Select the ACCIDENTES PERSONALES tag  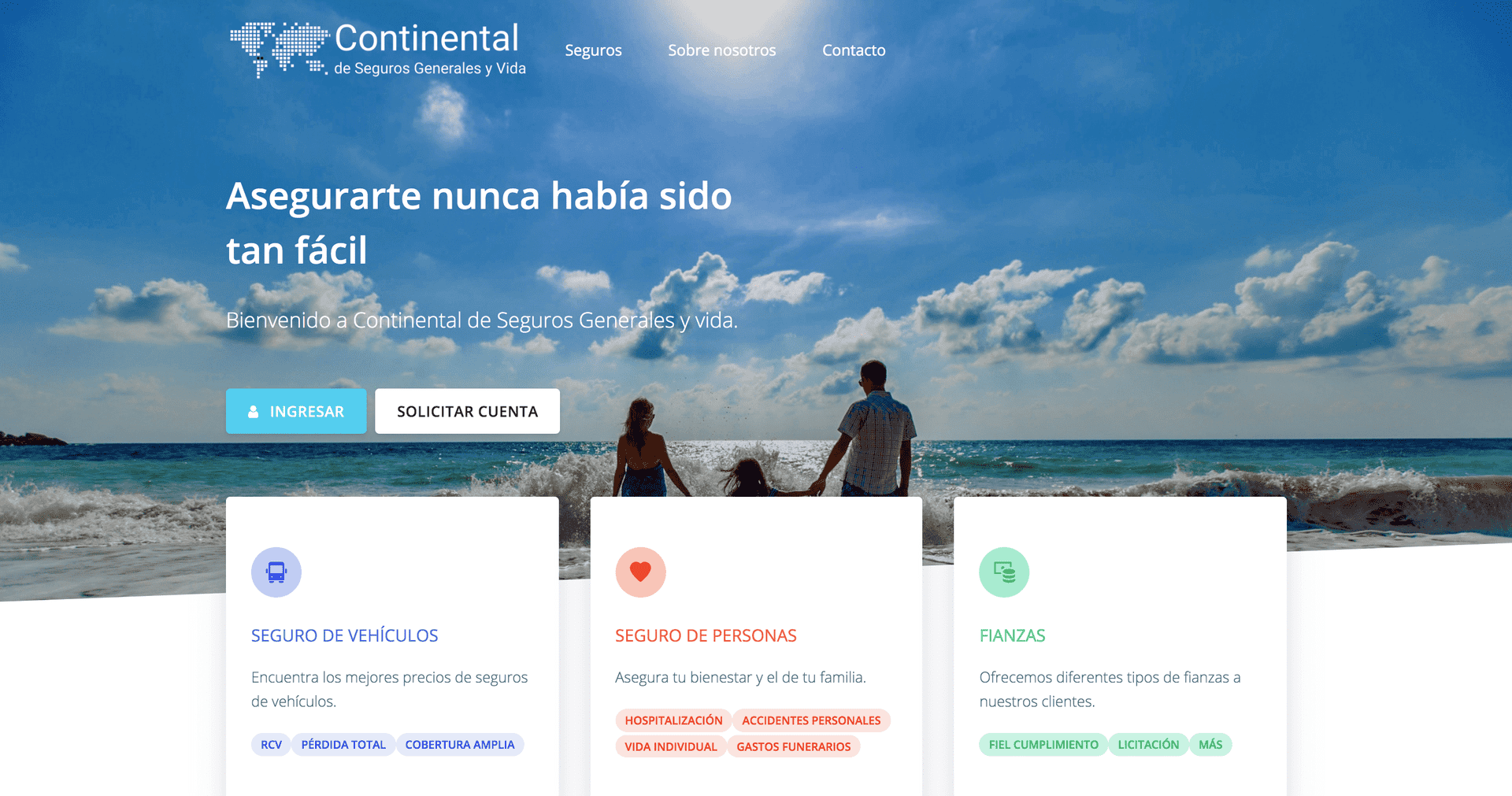pos(811,720)
